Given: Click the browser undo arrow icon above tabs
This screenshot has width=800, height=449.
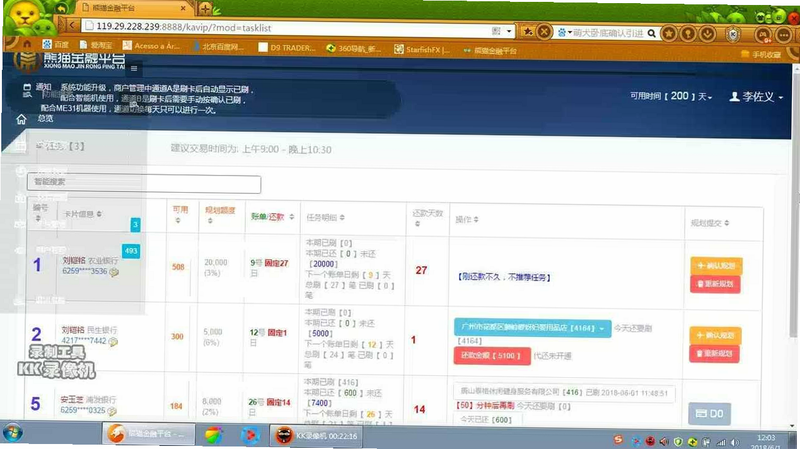Looking at the screenshot, I should point(62,8).
